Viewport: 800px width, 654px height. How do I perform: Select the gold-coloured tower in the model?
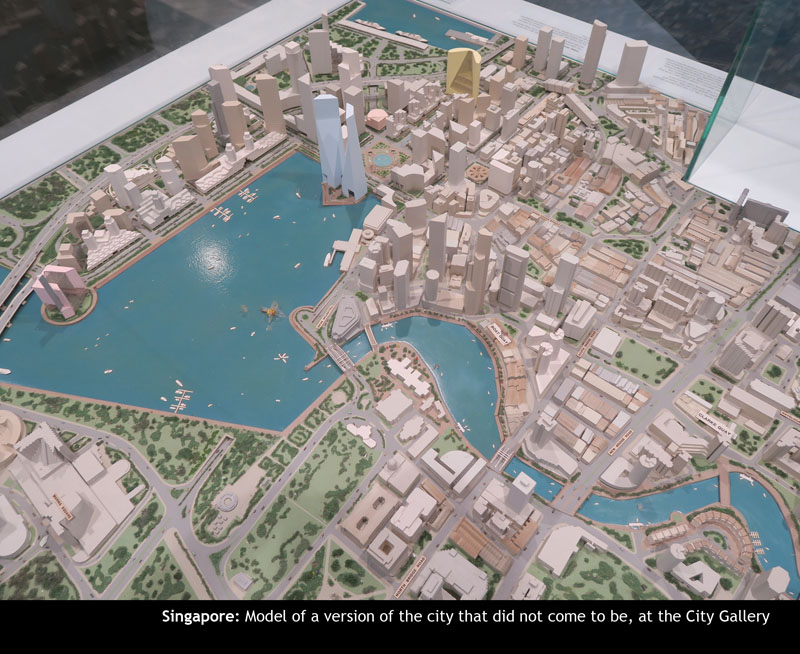point(463,73)
